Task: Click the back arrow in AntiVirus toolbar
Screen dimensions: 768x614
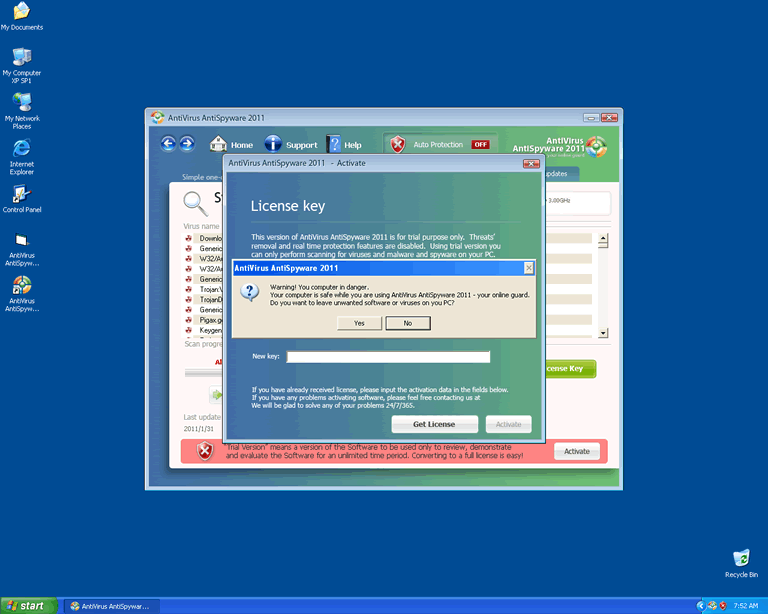Action: click(168, 145)
